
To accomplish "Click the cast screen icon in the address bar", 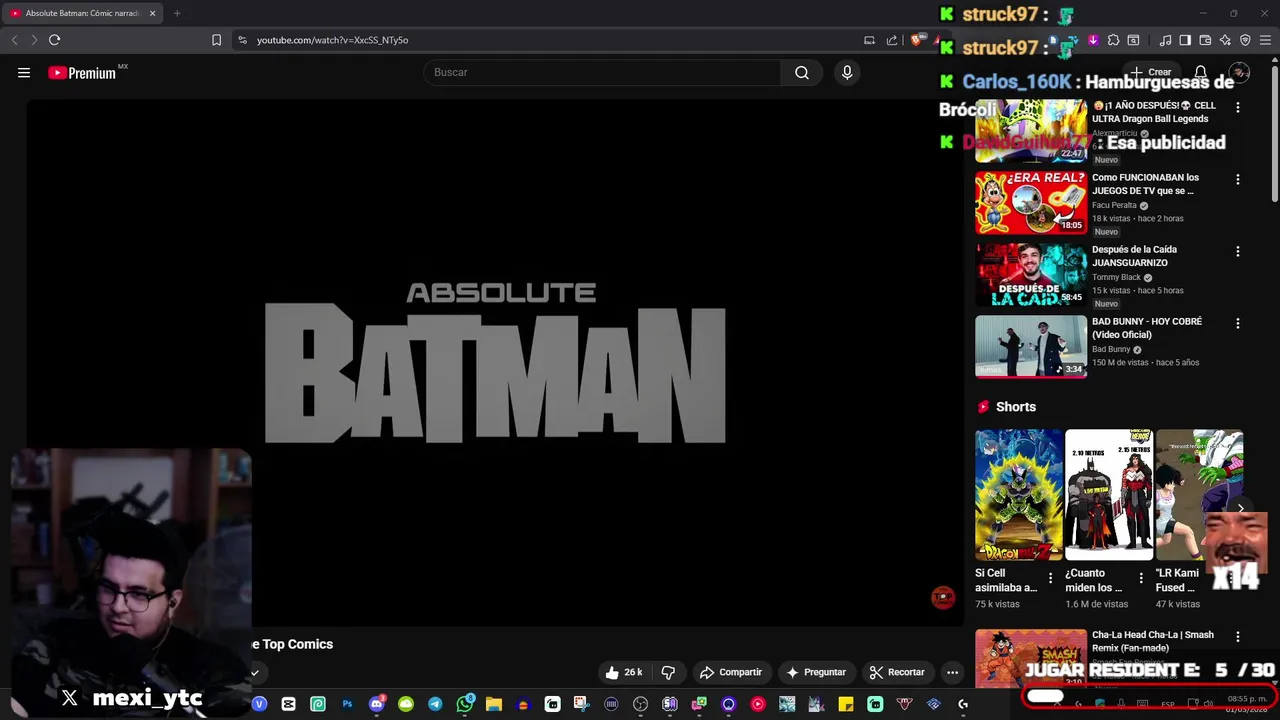I will pyautogui.click(x=869, y=40).
